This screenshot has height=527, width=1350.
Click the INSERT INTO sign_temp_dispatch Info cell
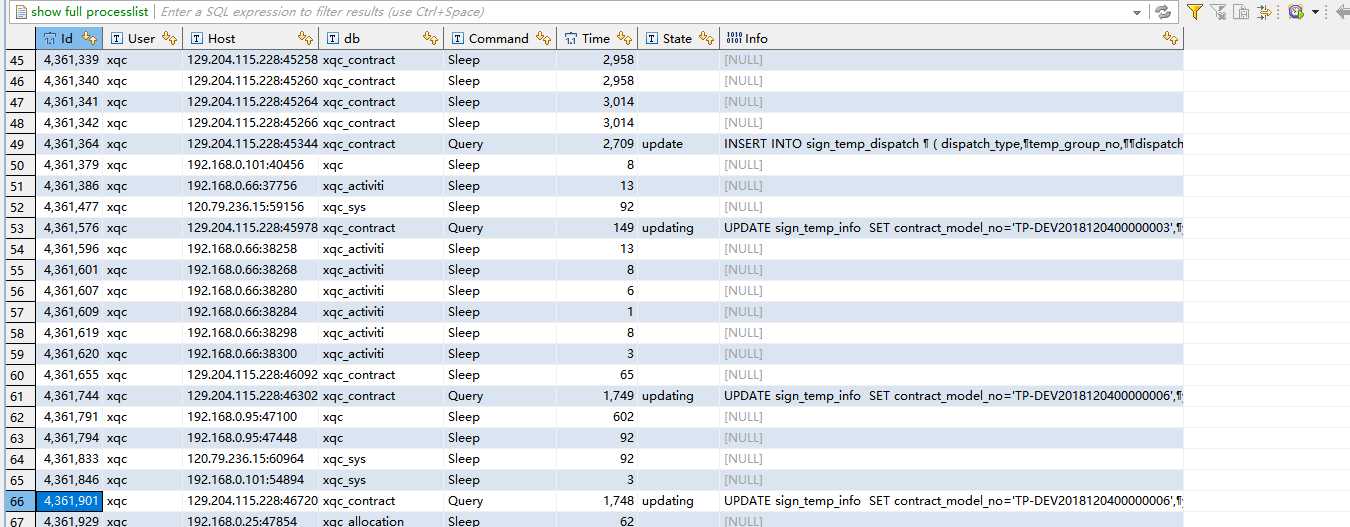[x=951, y=144]
